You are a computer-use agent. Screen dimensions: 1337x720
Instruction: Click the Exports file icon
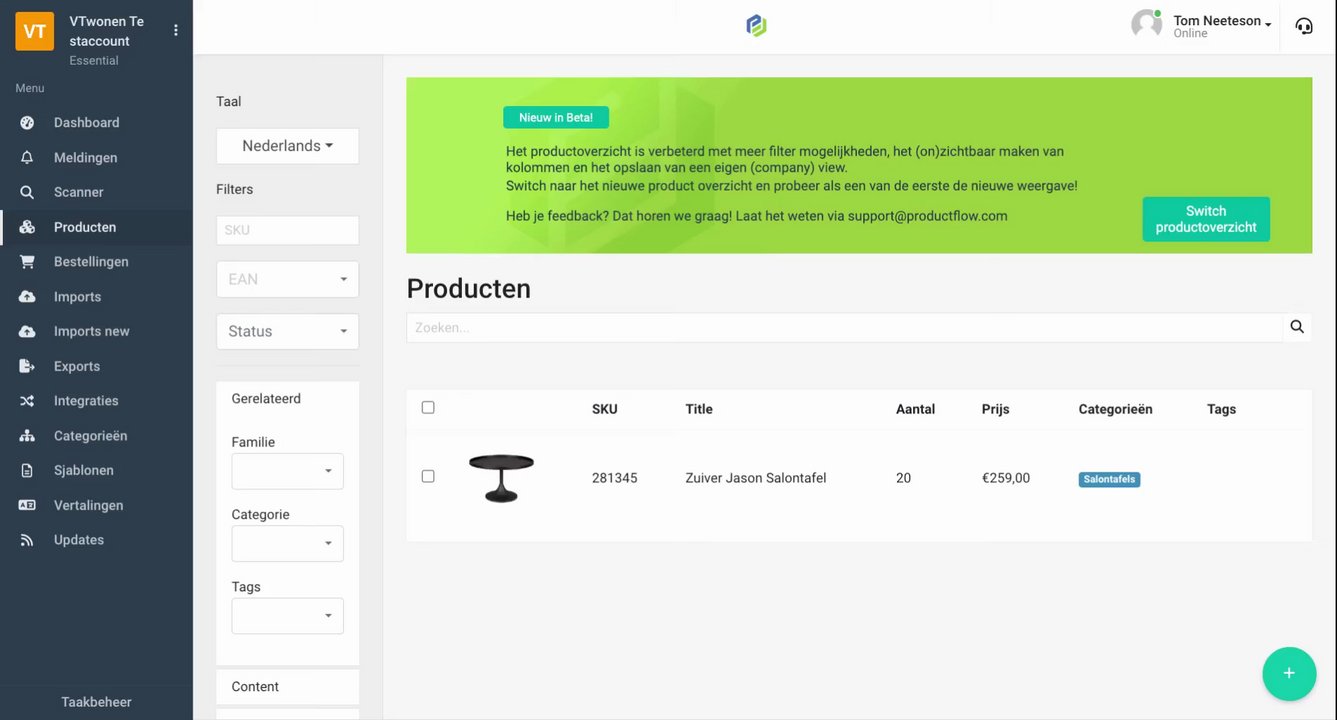click(x=27, y=366)
